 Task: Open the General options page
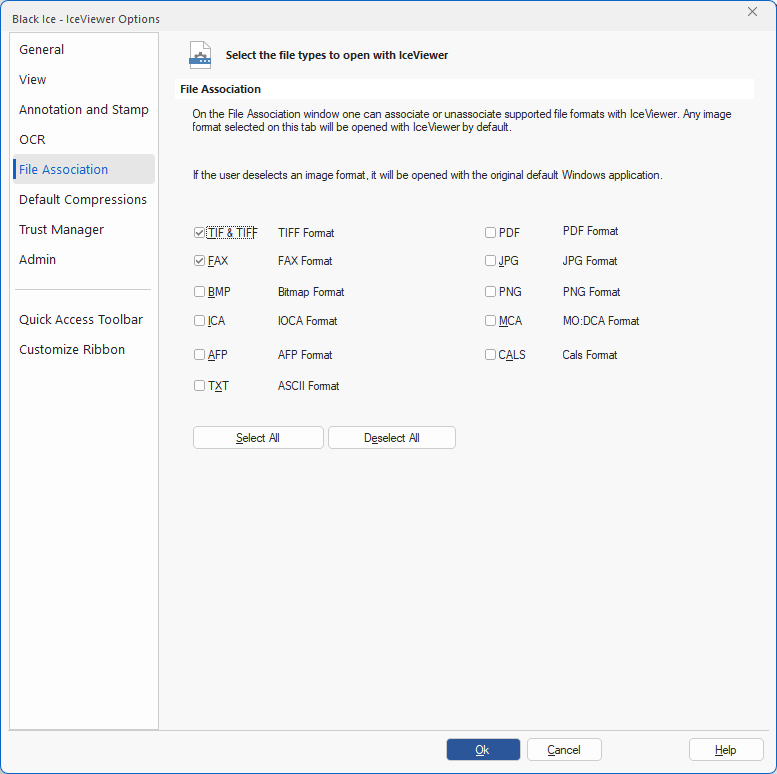coord(84,50)
